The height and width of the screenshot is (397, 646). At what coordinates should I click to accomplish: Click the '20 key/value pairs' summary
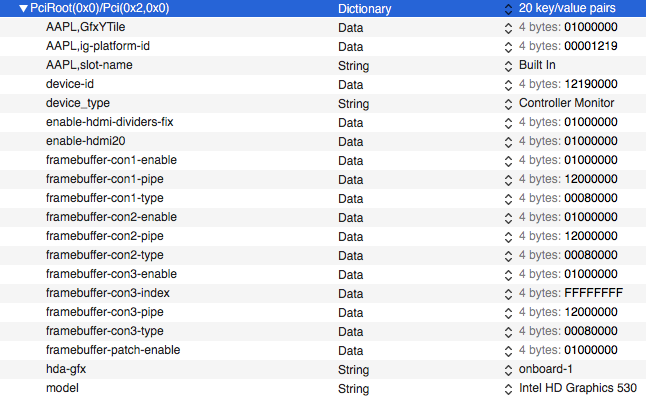coord(567,8)
